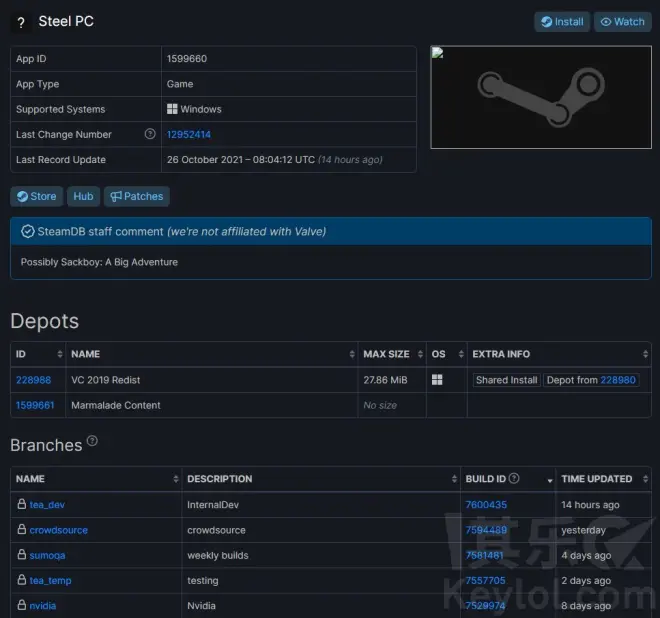Viewport: 660px width, 618px height.
Task: Open build ID 7581481 link
Action: pos(484,555)
